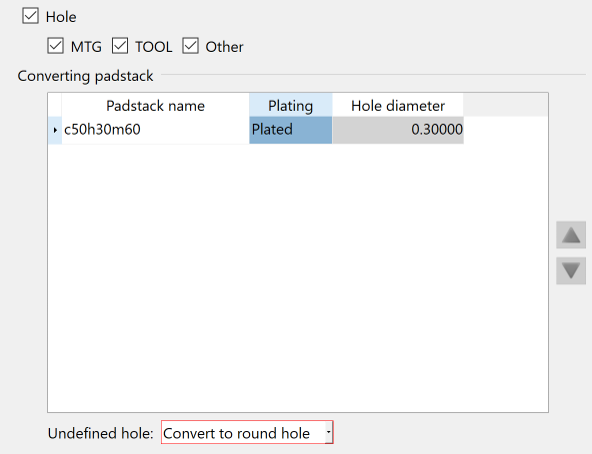Click the move up arrow button
This screenshot has width=592, height=454.
pos(571,235)
